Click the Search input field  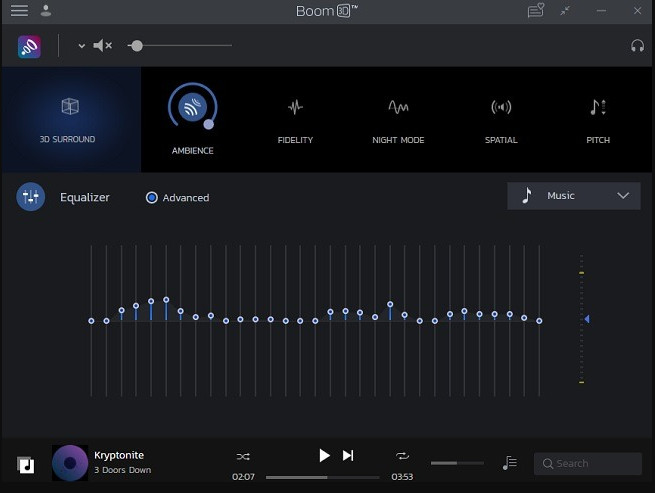click(x=588, y=464)
